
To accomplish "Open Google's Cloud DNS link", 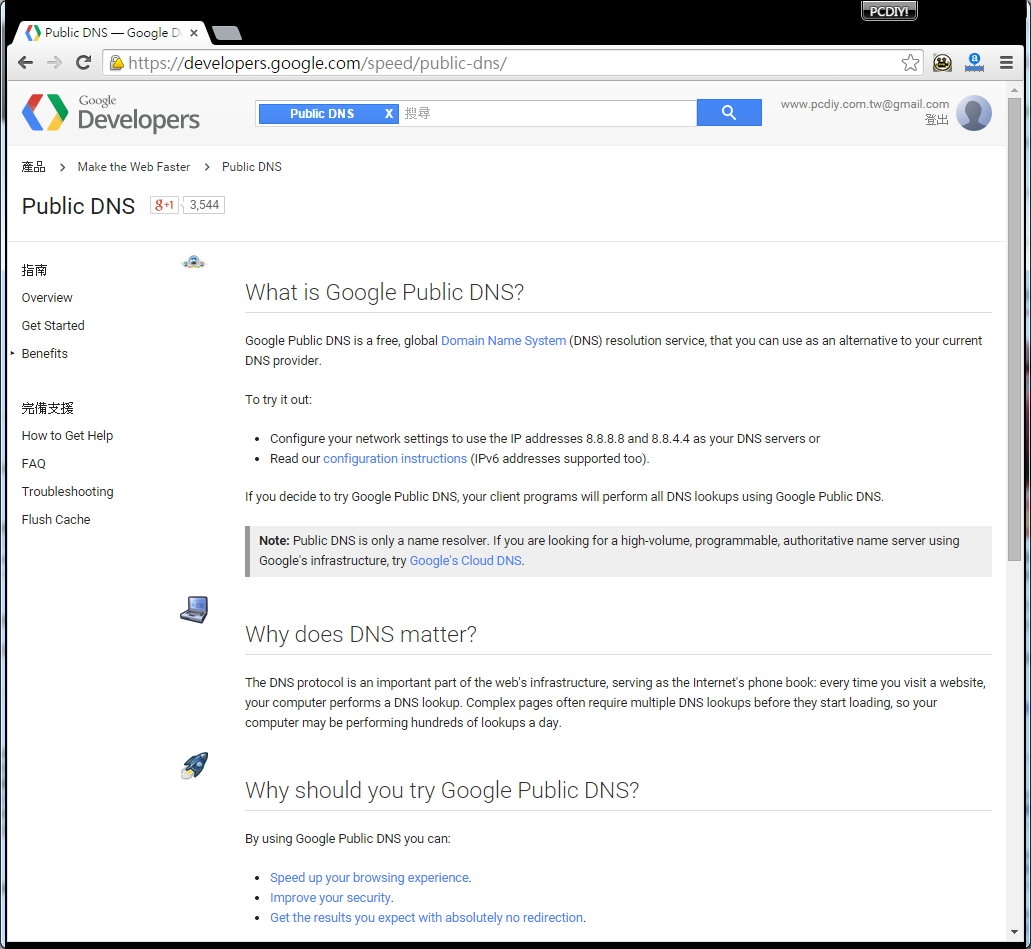I will [x=466, y=560].
